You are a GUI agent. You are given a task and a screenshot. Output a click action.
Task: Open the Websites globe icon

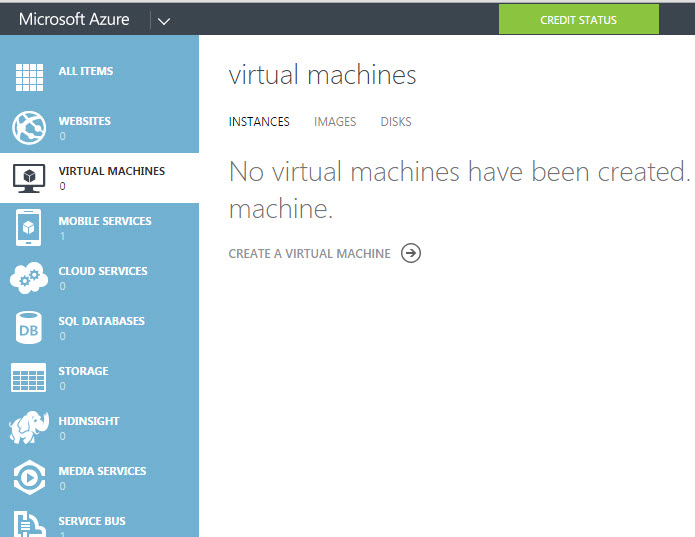pos(29,128)
